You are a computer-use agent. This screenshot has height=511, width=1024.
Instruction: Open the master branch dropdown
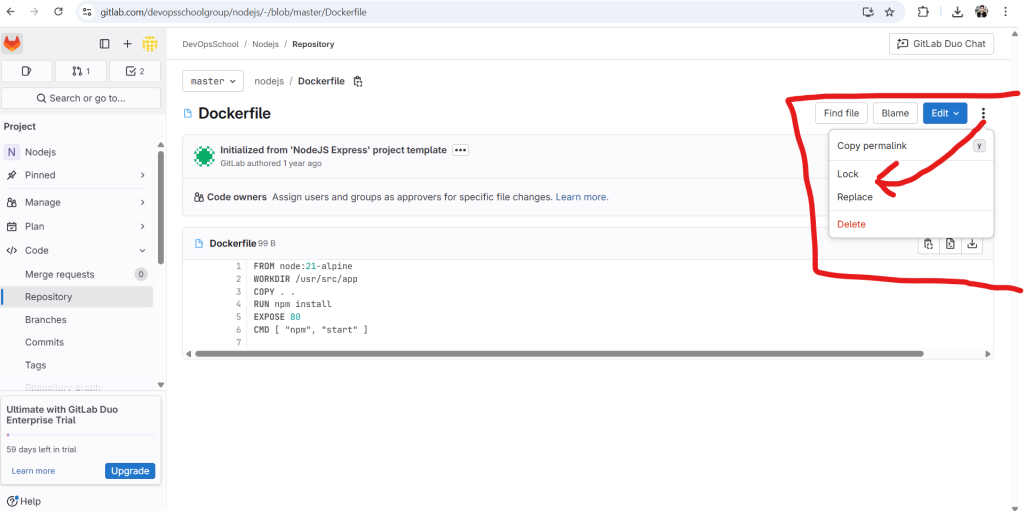pos(213,81)
